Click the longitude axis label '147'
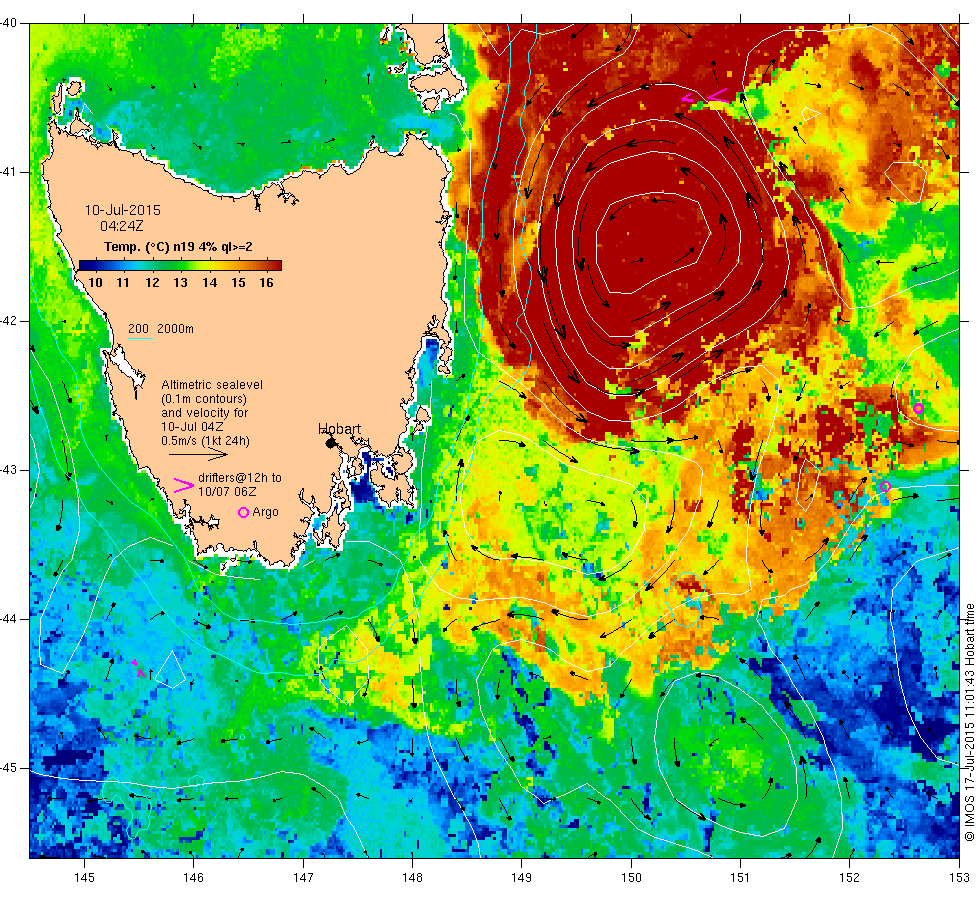980x900 pixels. 303,878
